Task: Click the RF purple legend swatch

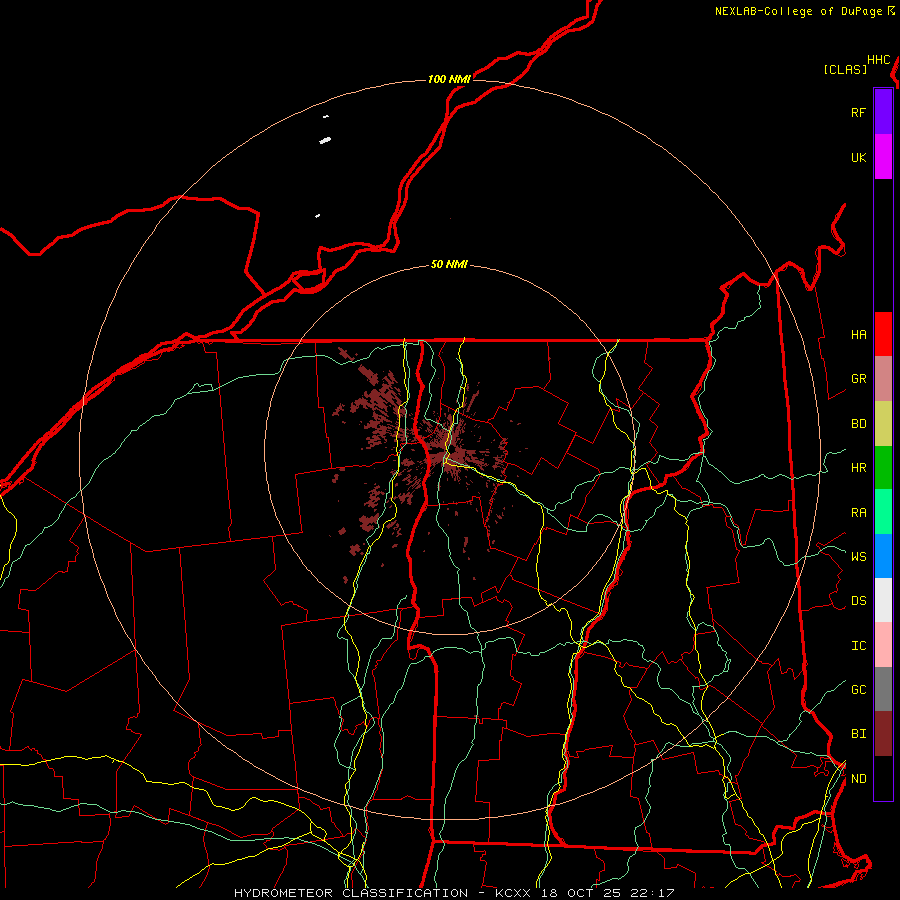Action: pos(883,112)
